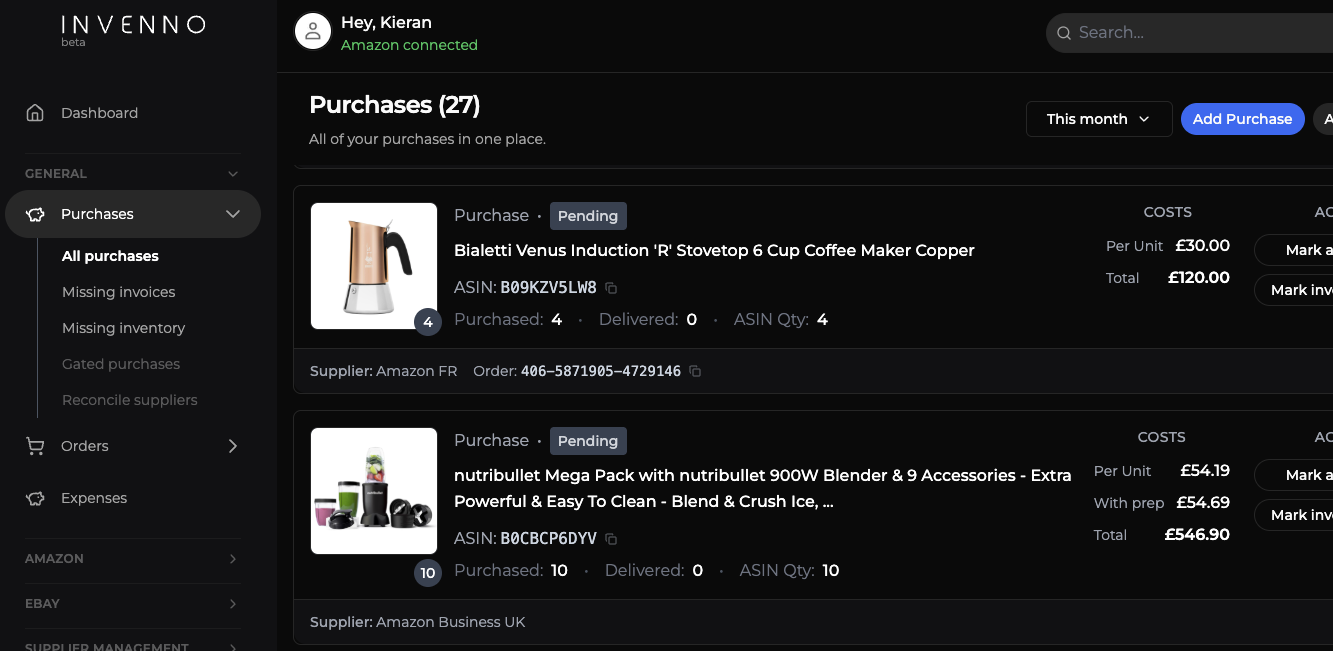Screen dimensions: 1333x651
Task: Click the Hey, Kieran greeting
Action: point(386,22)
